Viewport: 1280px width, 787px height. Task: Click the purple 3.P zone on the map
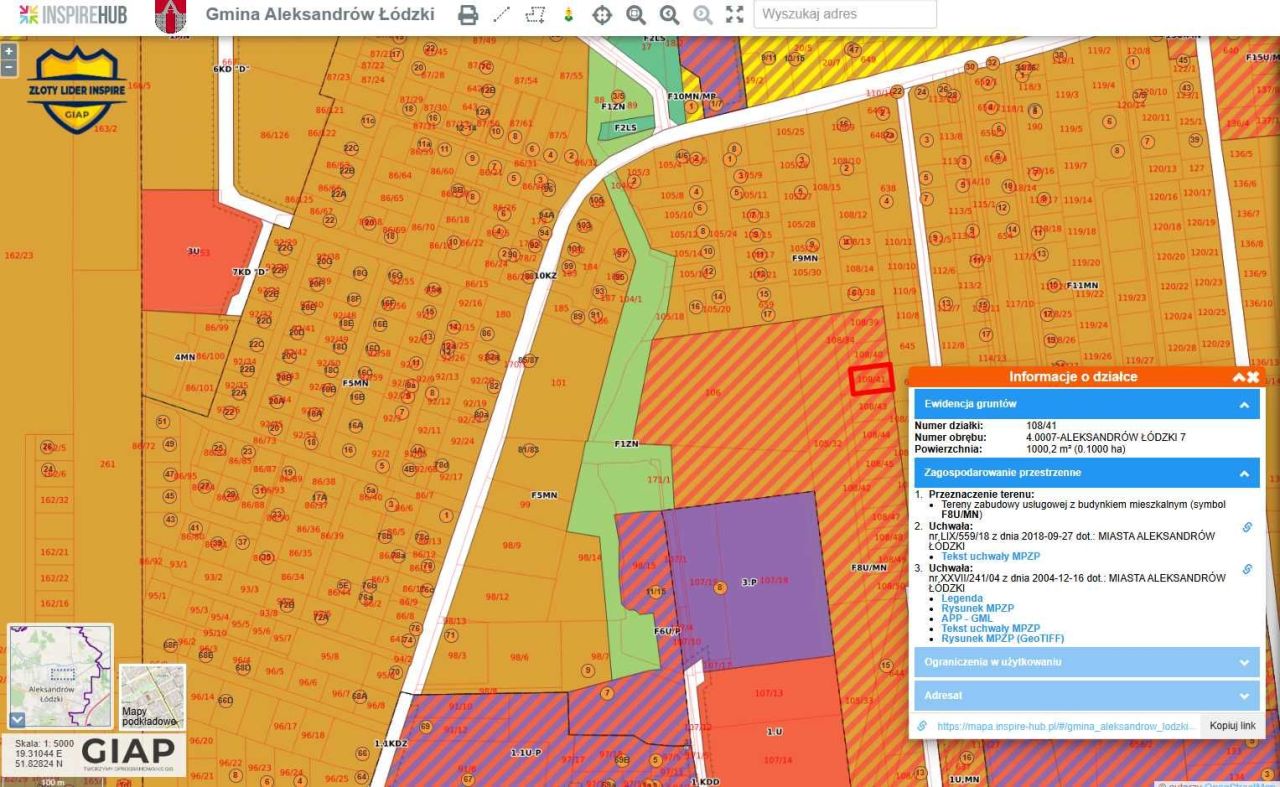[x=747, y=580]
